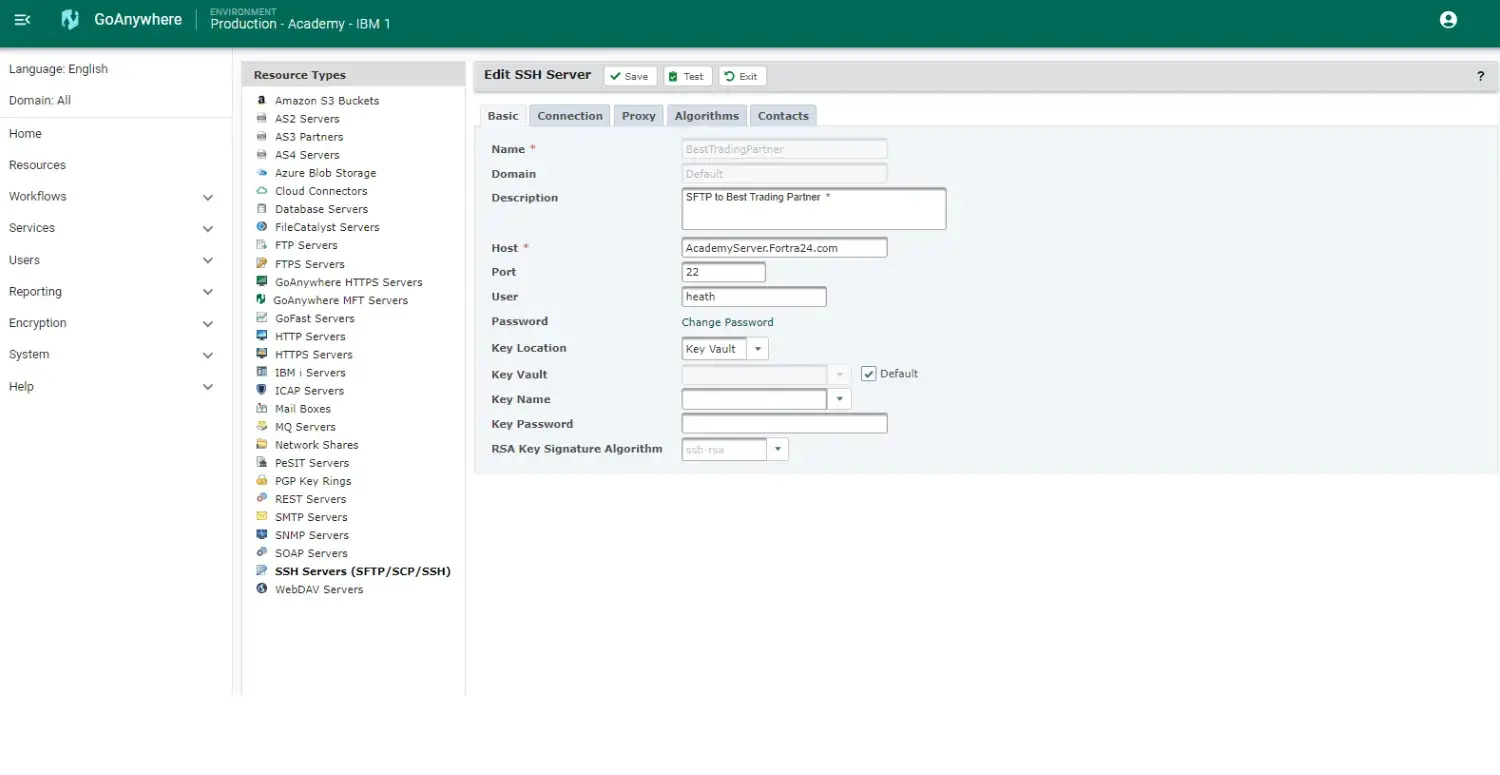Open the Key Location dropdown
Viewport: 1500px width, 775px height.
758,348
